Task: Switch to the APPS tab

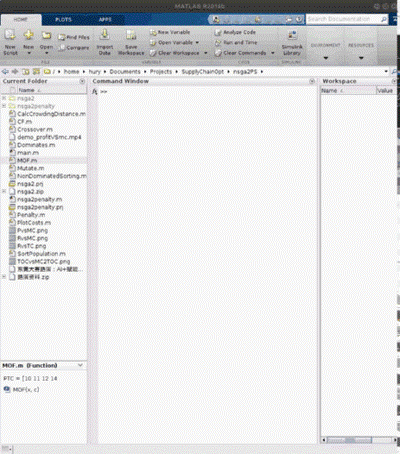Action: point(105,20)
